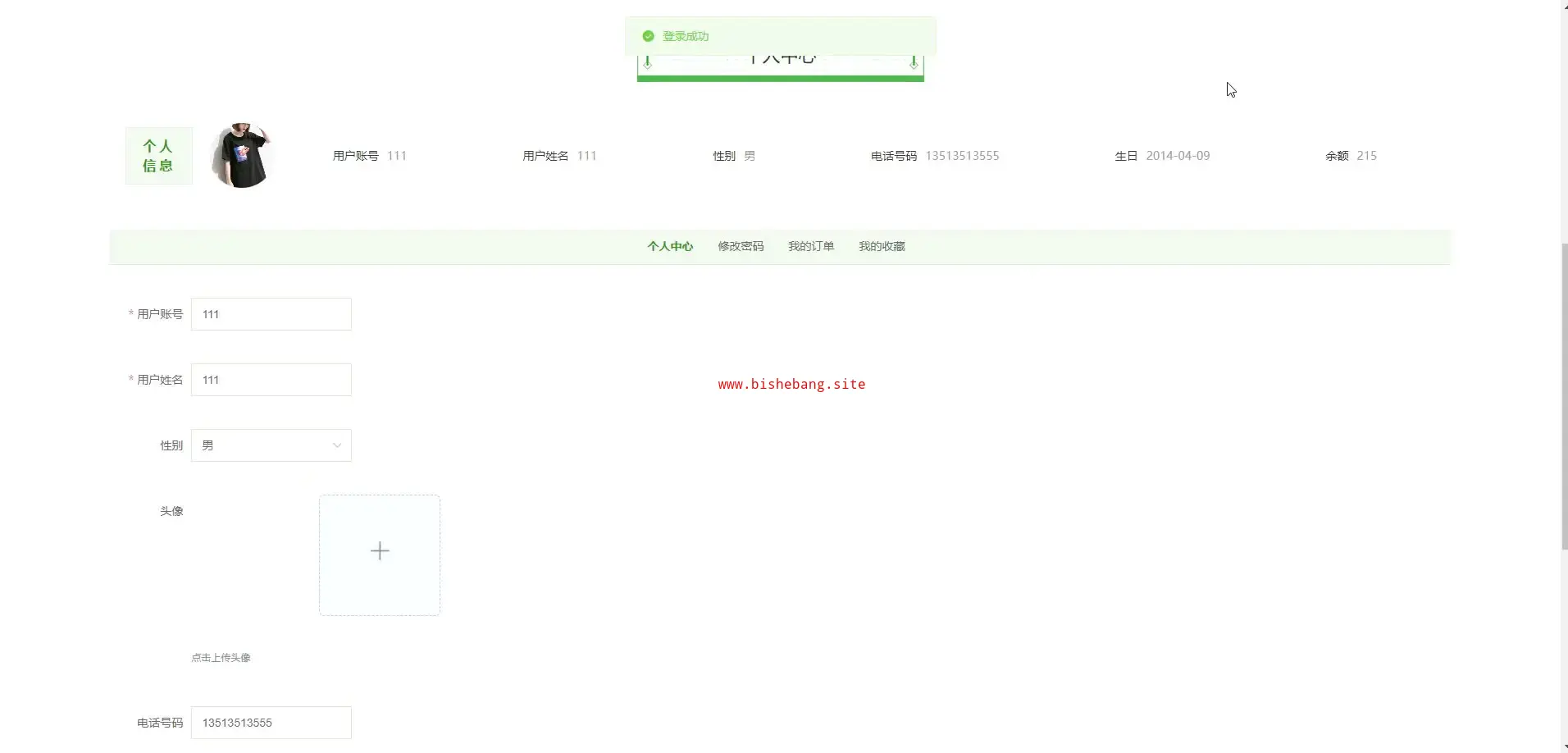
Task: Click the 余额 balance value 215
Action: [1366, 156]
